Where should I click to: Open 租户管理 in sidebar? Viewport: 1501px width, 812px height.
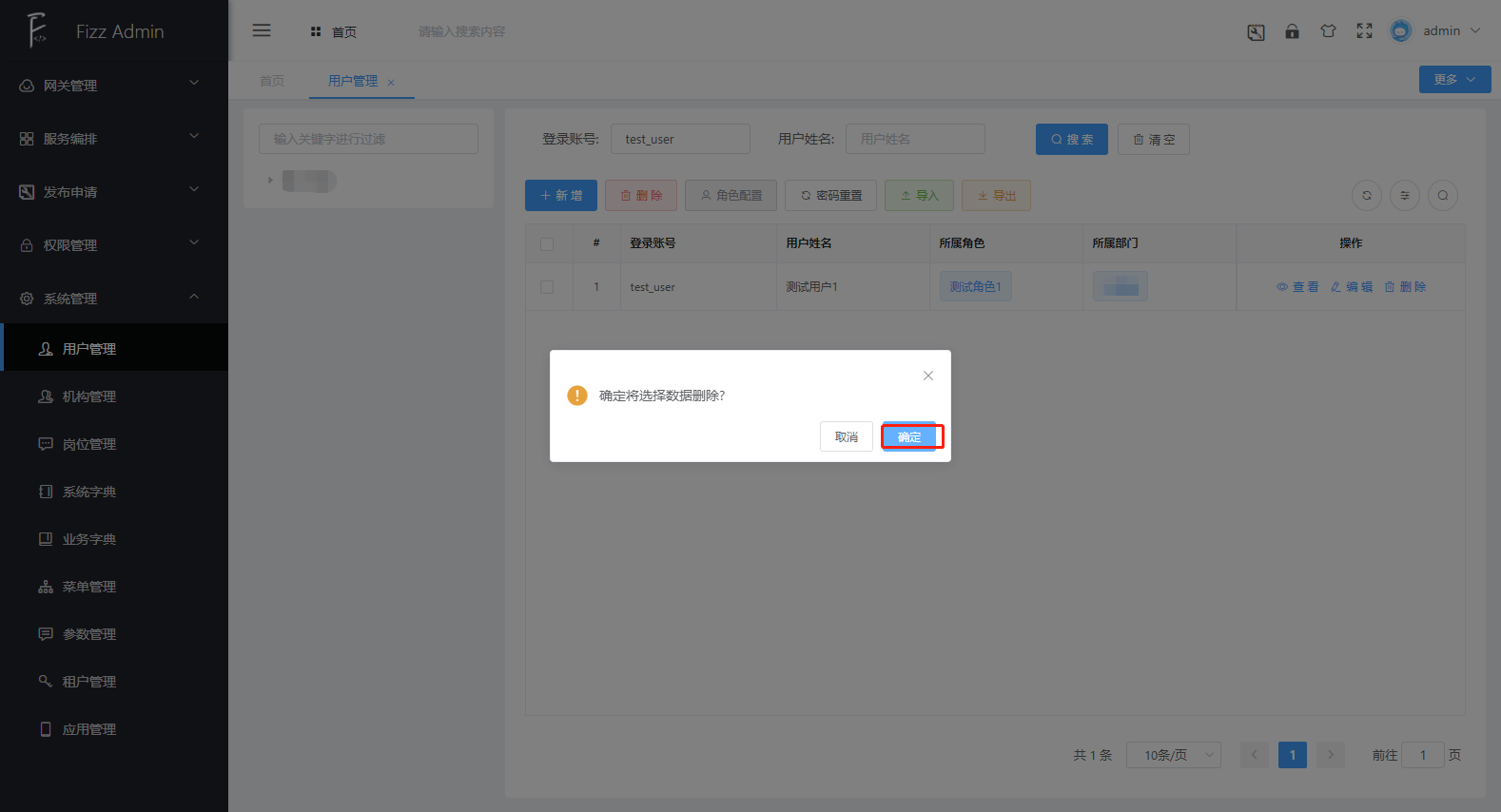point(114,682)
